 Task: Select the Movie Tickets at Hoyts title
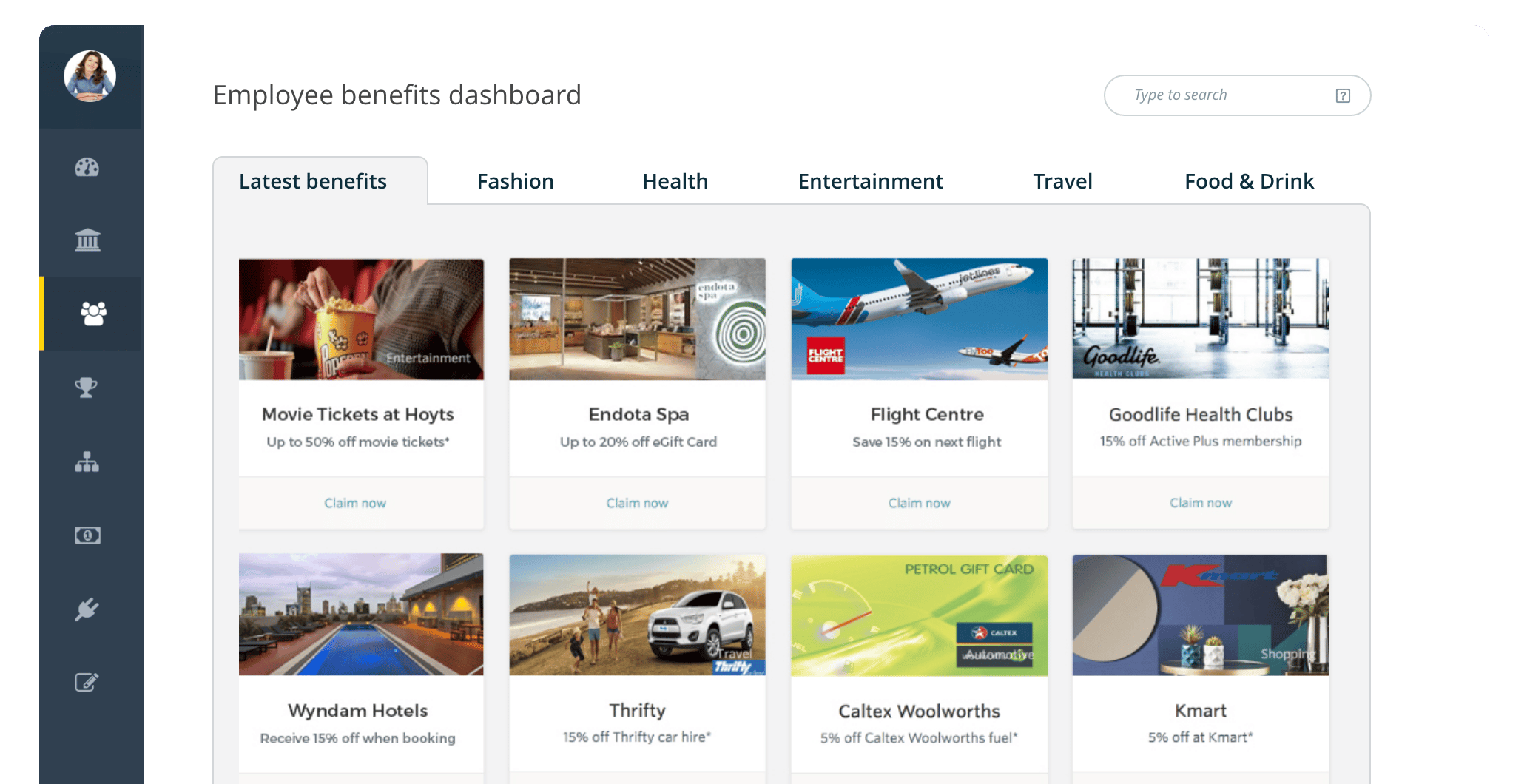point(358,415)
